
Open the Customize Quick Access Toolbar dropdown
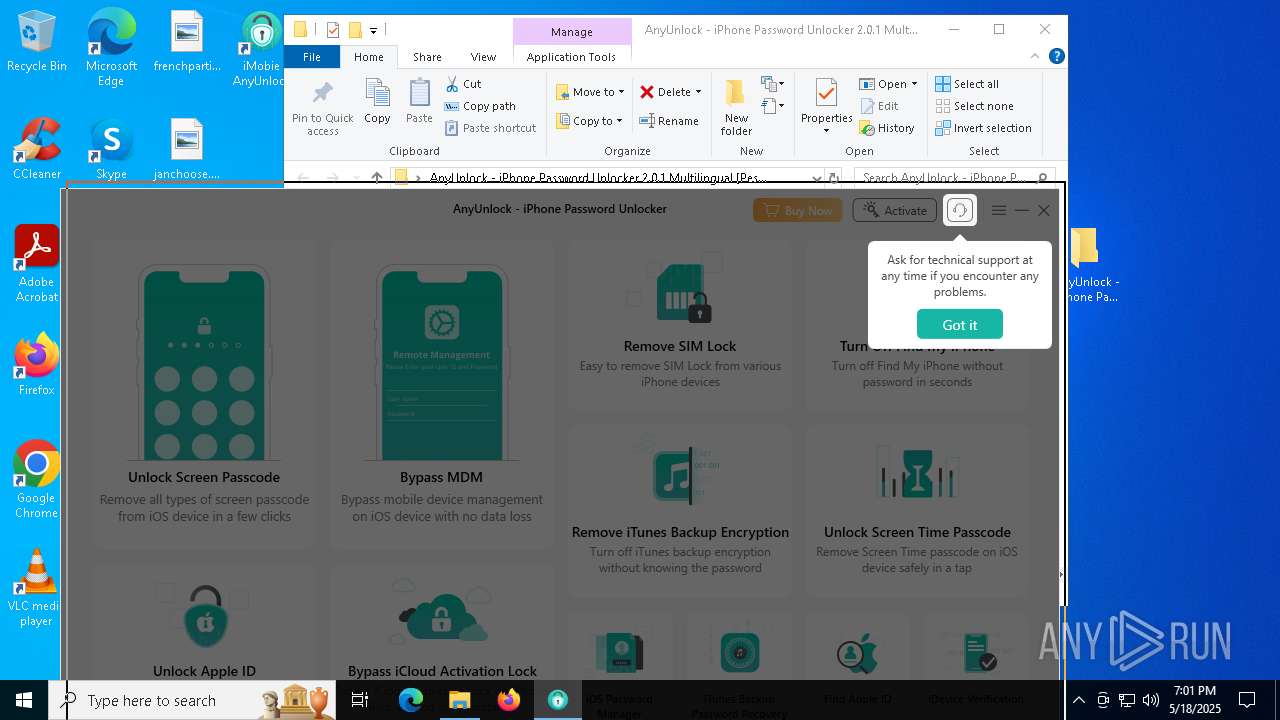tap(373, 30)
